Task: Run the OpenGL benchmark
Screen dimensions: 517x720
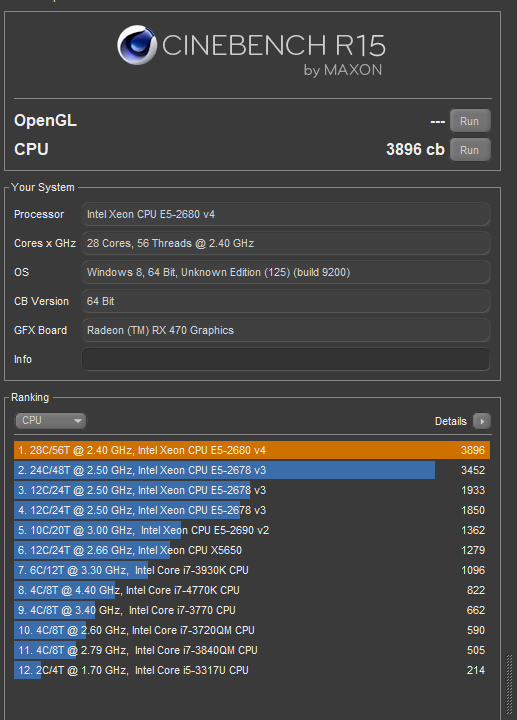Action: point(470,121)
